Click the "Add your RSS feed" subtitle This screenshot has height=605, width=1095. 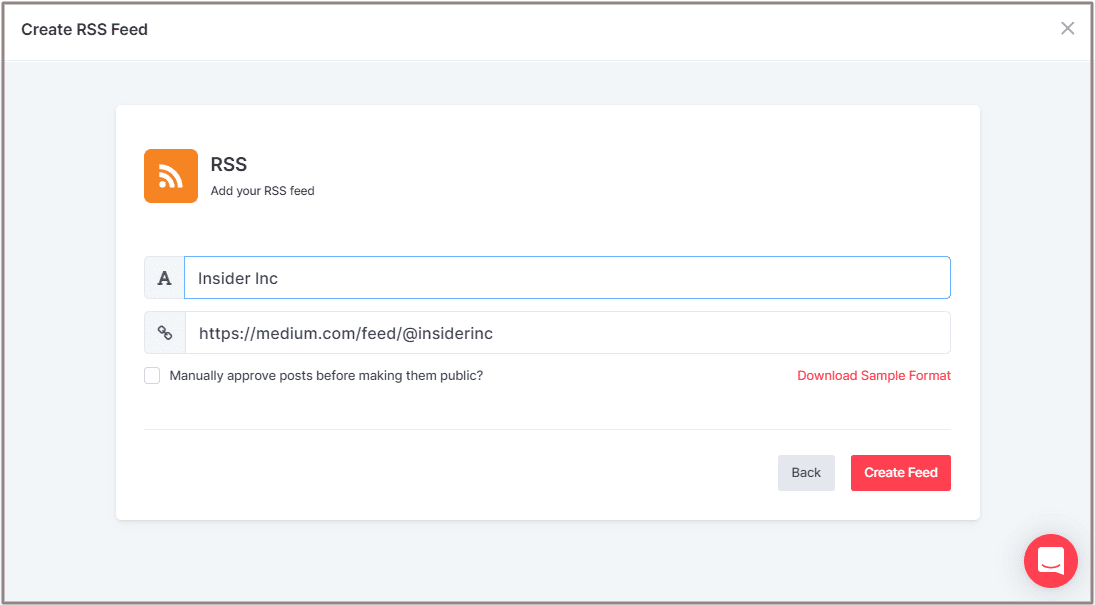click(x=262, y=191)
